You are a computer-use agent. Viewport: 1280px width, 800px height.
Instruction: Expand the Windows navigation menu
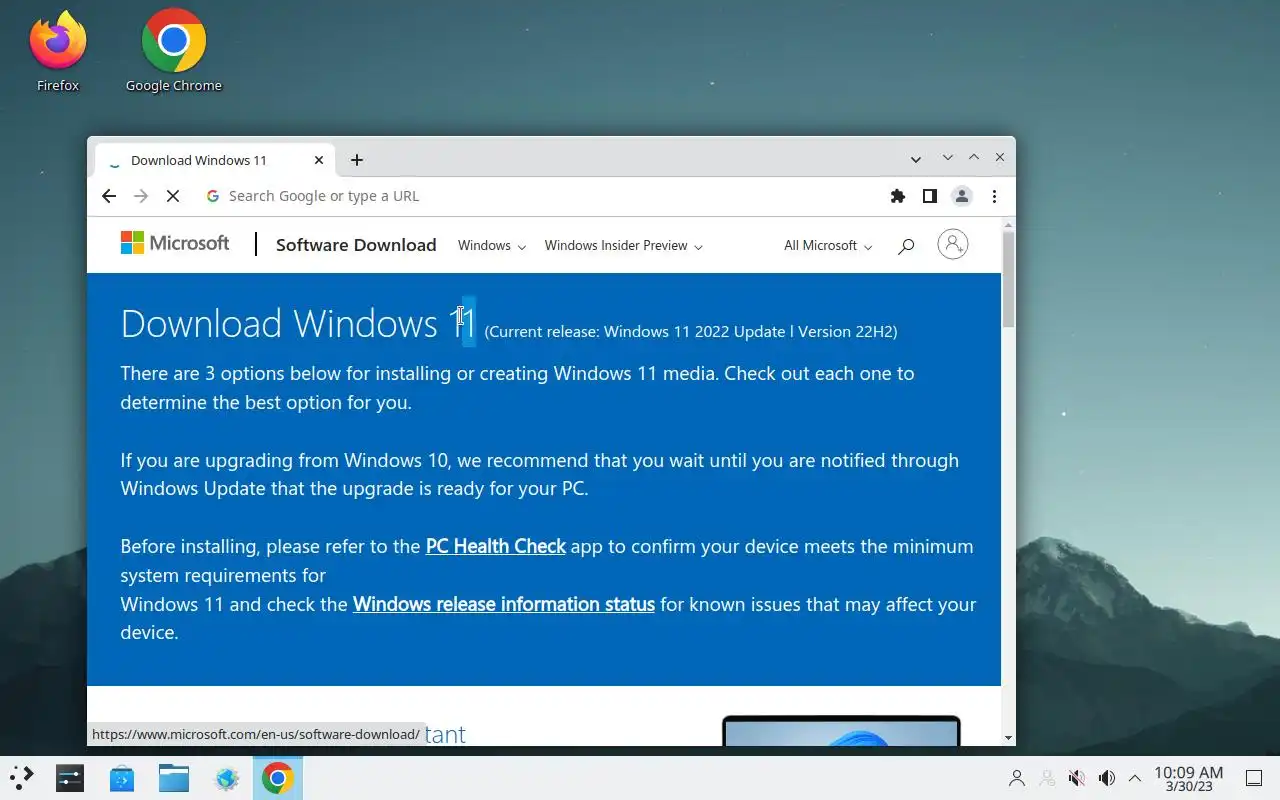pos(491,245)
